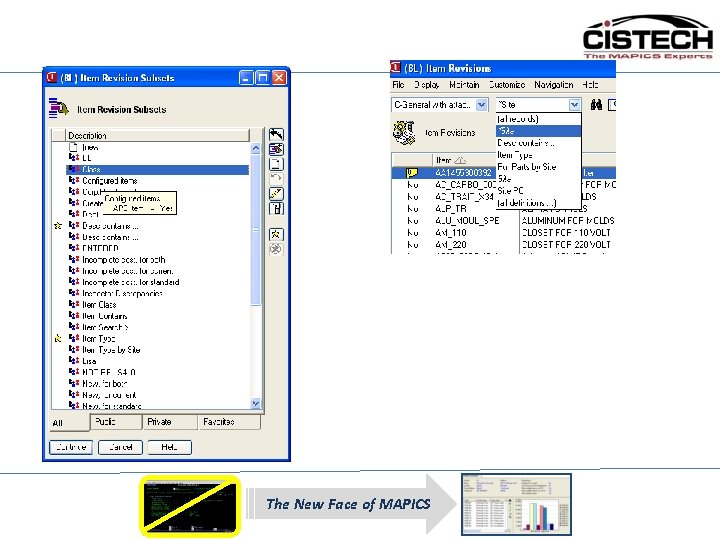Click the green-screen terminal thumbnail
The width and height of the screenshot is (720, 540).
[x=190, y=506]
